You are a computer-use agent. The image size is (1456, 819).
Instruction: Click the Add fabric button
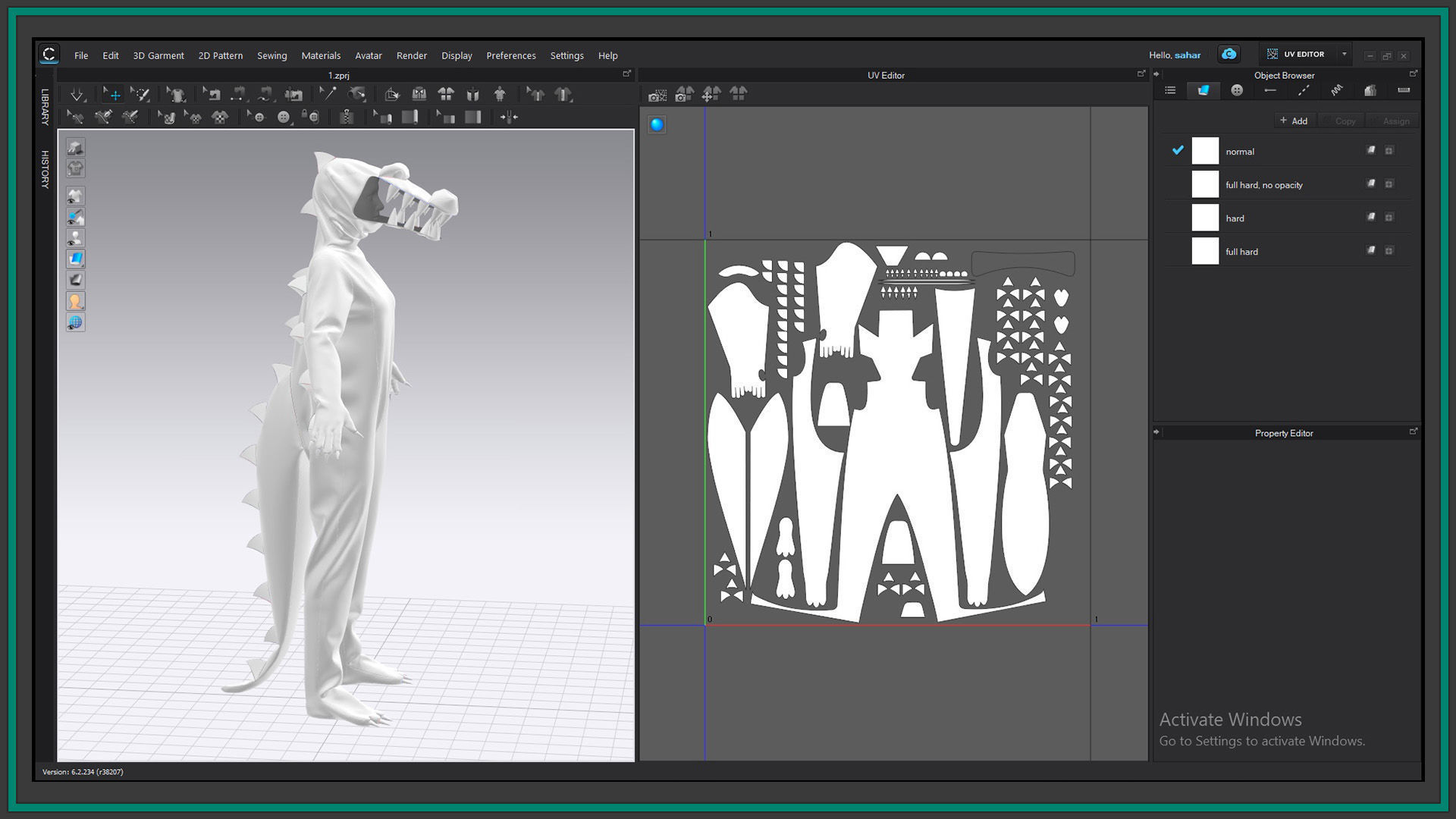(1294, 121)
